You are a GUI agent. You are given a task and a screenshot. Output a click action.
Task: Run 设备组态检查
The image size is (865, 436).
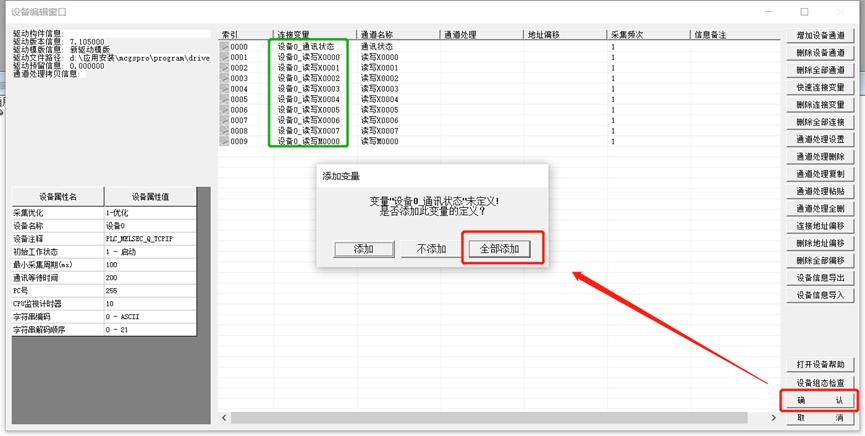pos(820,382)
